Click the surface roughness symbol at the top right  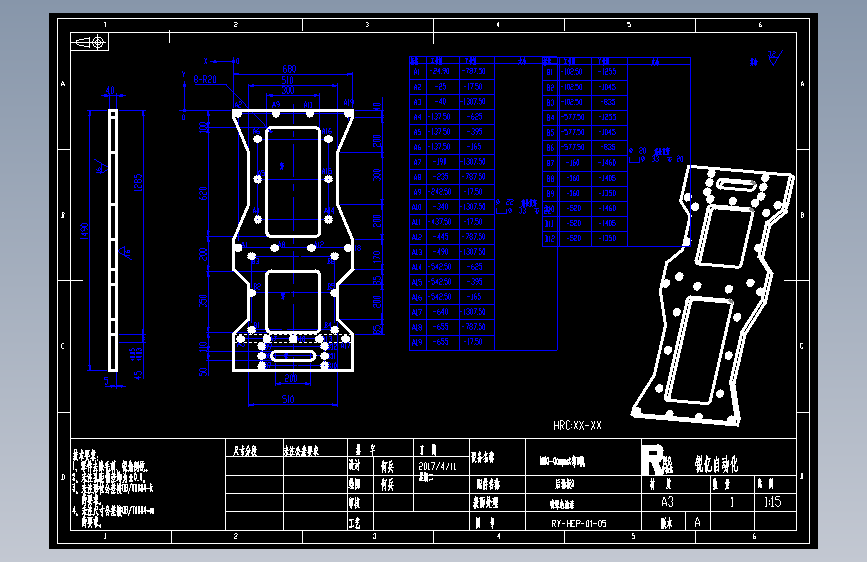pos(775,58)
